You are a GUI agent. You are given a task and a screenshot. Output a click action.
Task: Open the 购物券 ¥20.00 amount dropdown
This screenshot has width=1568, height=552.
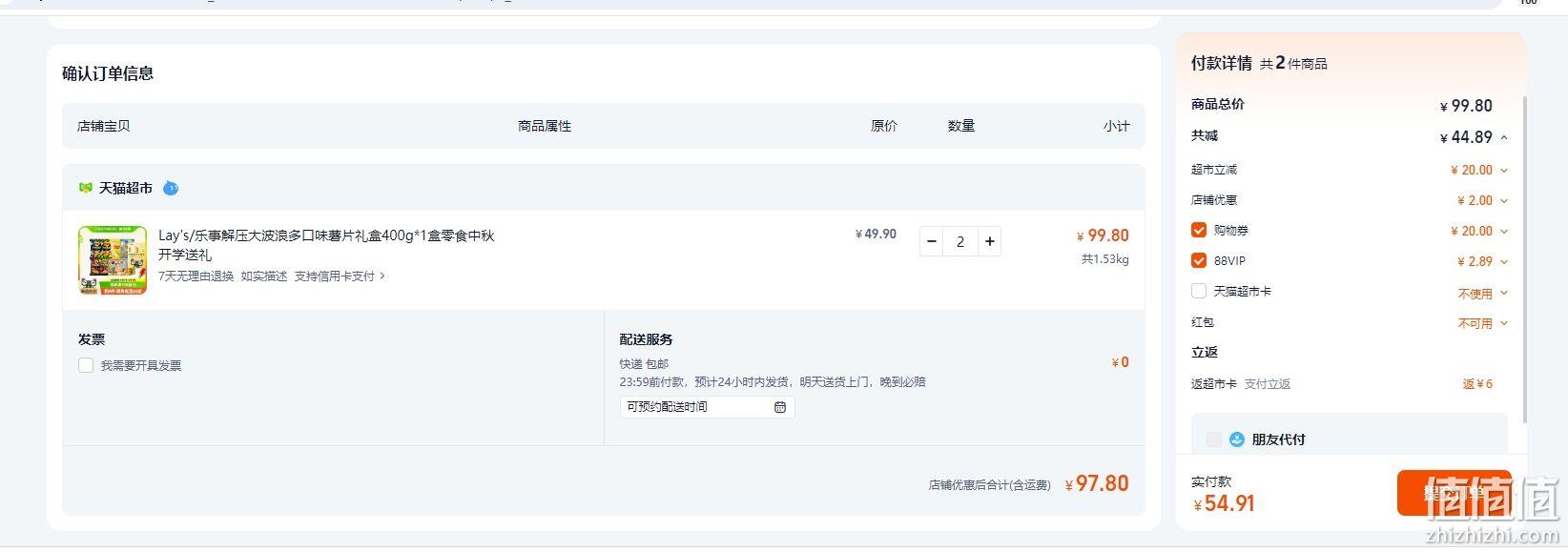1504,232
